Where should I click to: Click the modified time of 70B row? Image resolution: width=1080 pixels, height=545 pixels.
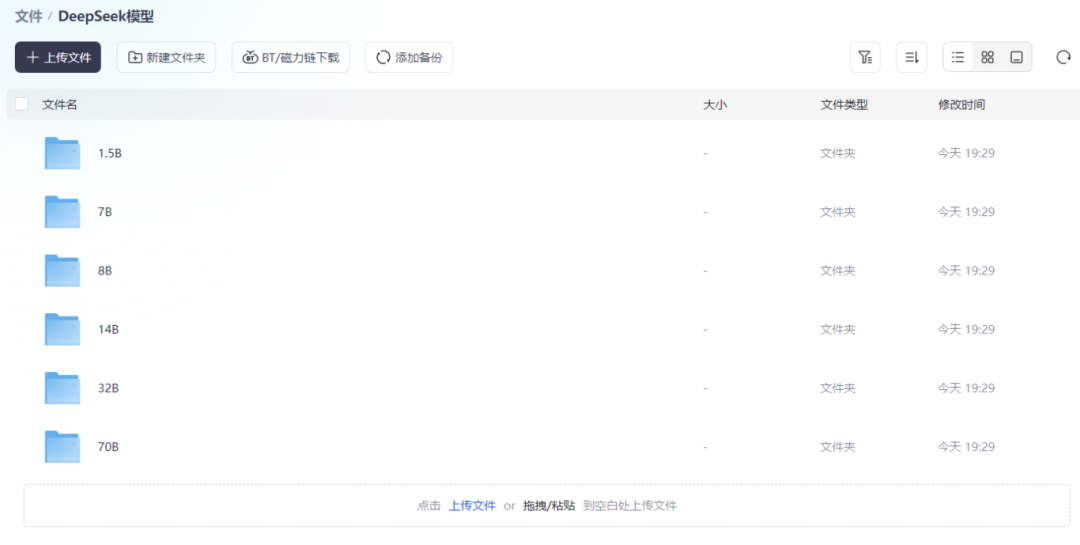click(x=966, y=446)
